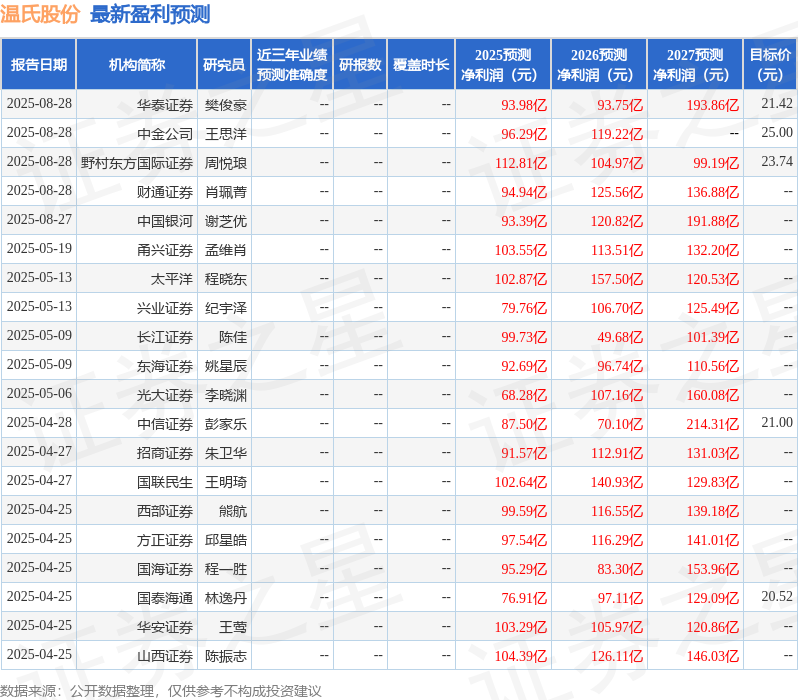The height and width of the screenshot is (700, 798).
Task: Click analyst 邱星皓
Action: click(x=225, y=541)
